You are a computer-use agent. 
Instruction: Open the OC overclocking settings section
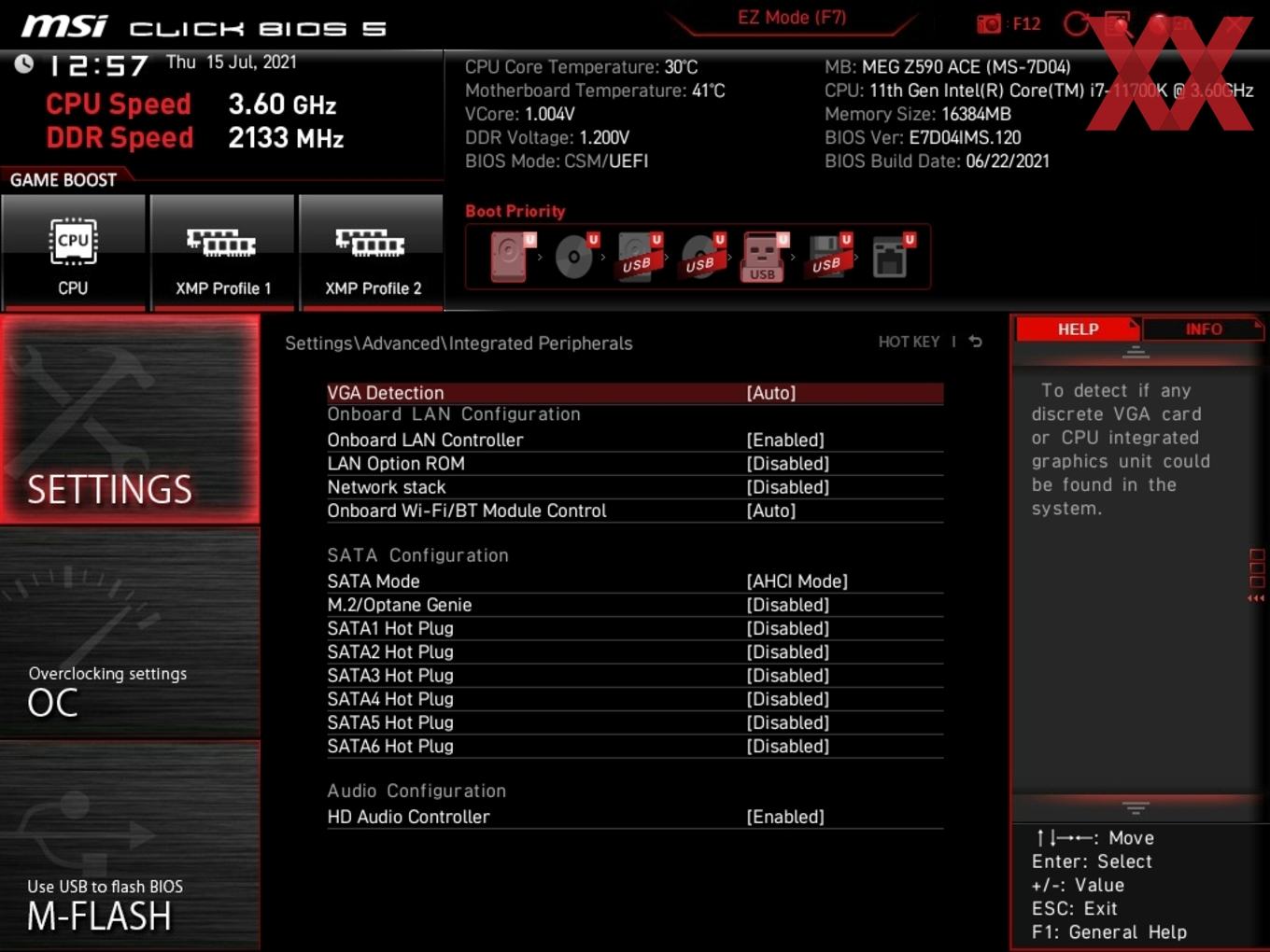tap(130, 633)
